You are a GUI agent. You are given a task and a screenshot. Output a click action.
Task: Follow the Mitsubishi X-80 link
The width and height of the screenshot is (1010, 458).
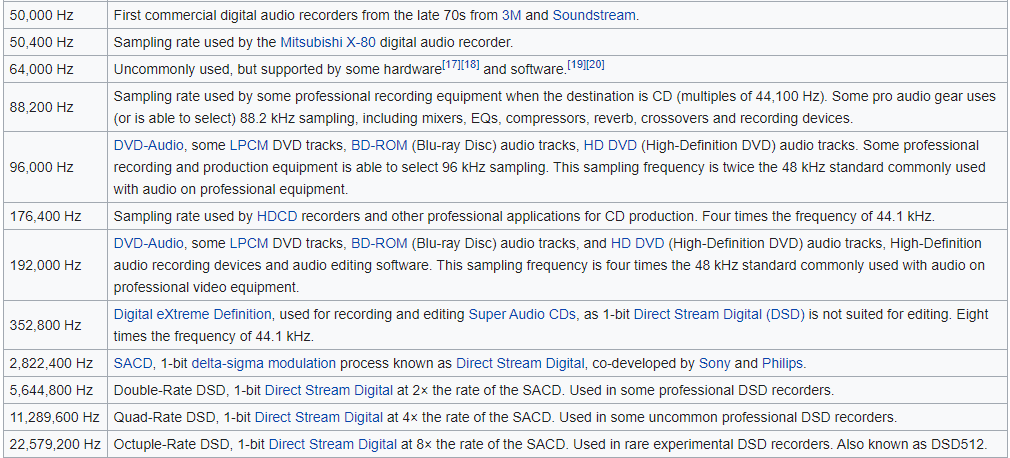click(x=328, y=43)
